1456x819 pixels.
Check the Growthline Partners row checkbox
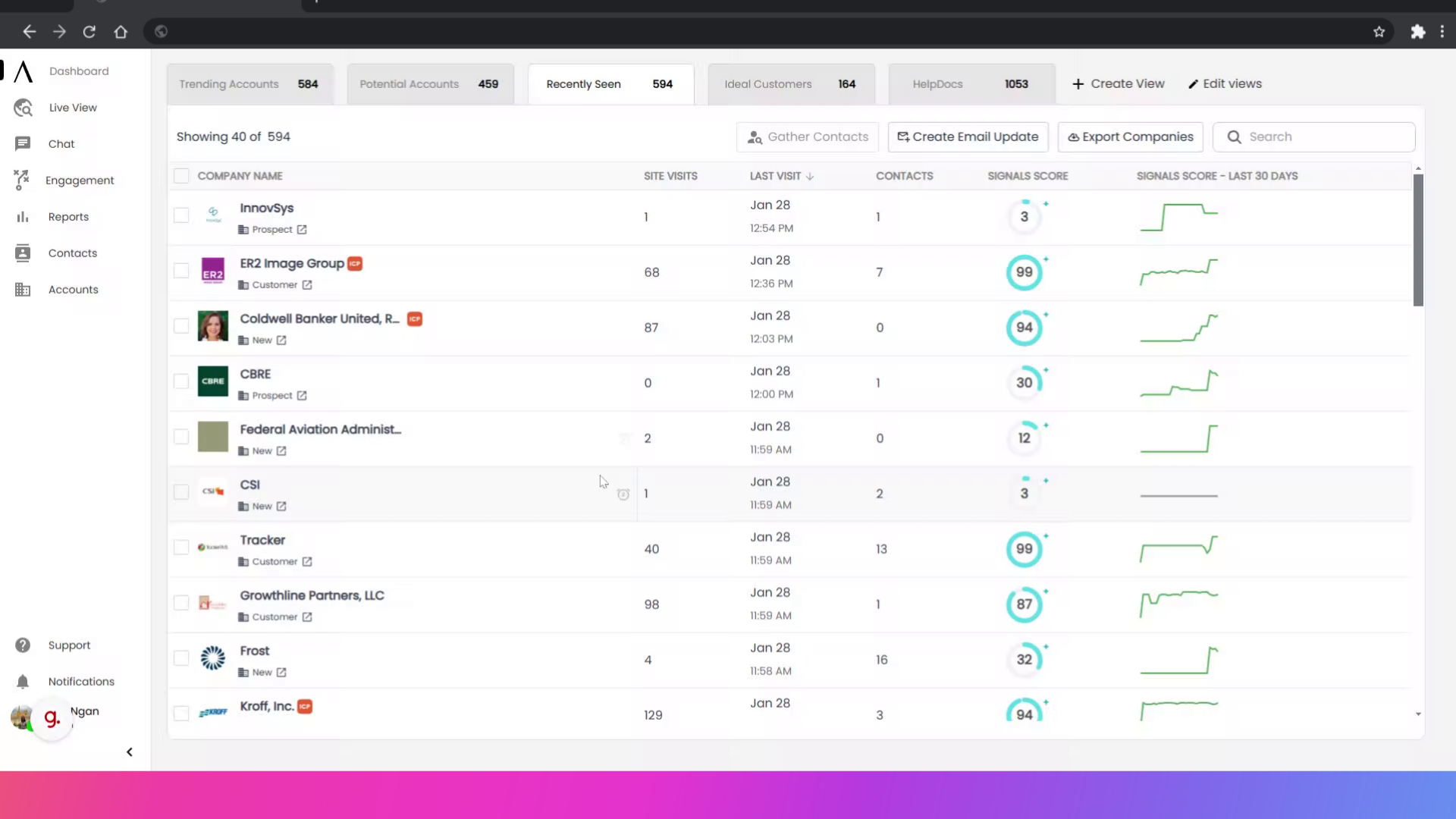click(x=181, y=604)
